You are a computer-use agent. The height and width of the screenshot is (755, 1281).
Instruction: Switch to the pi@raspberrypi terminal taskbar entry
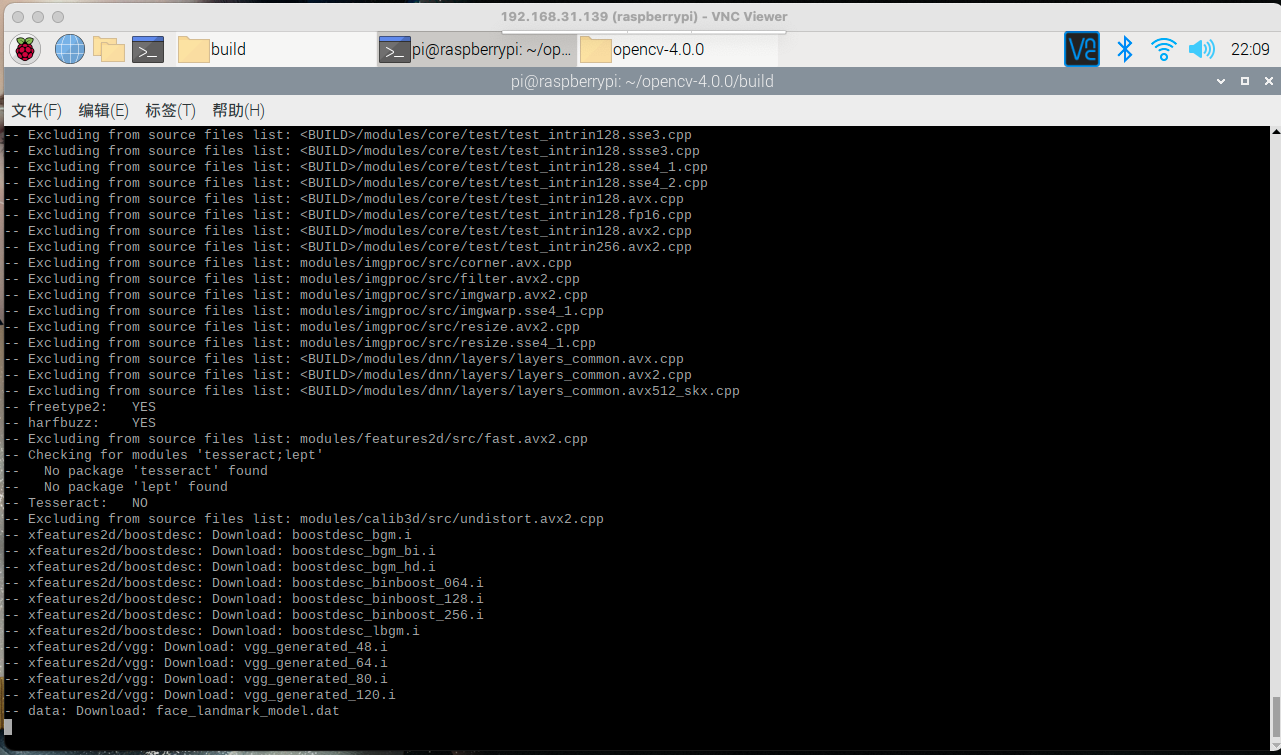(476, 49)
